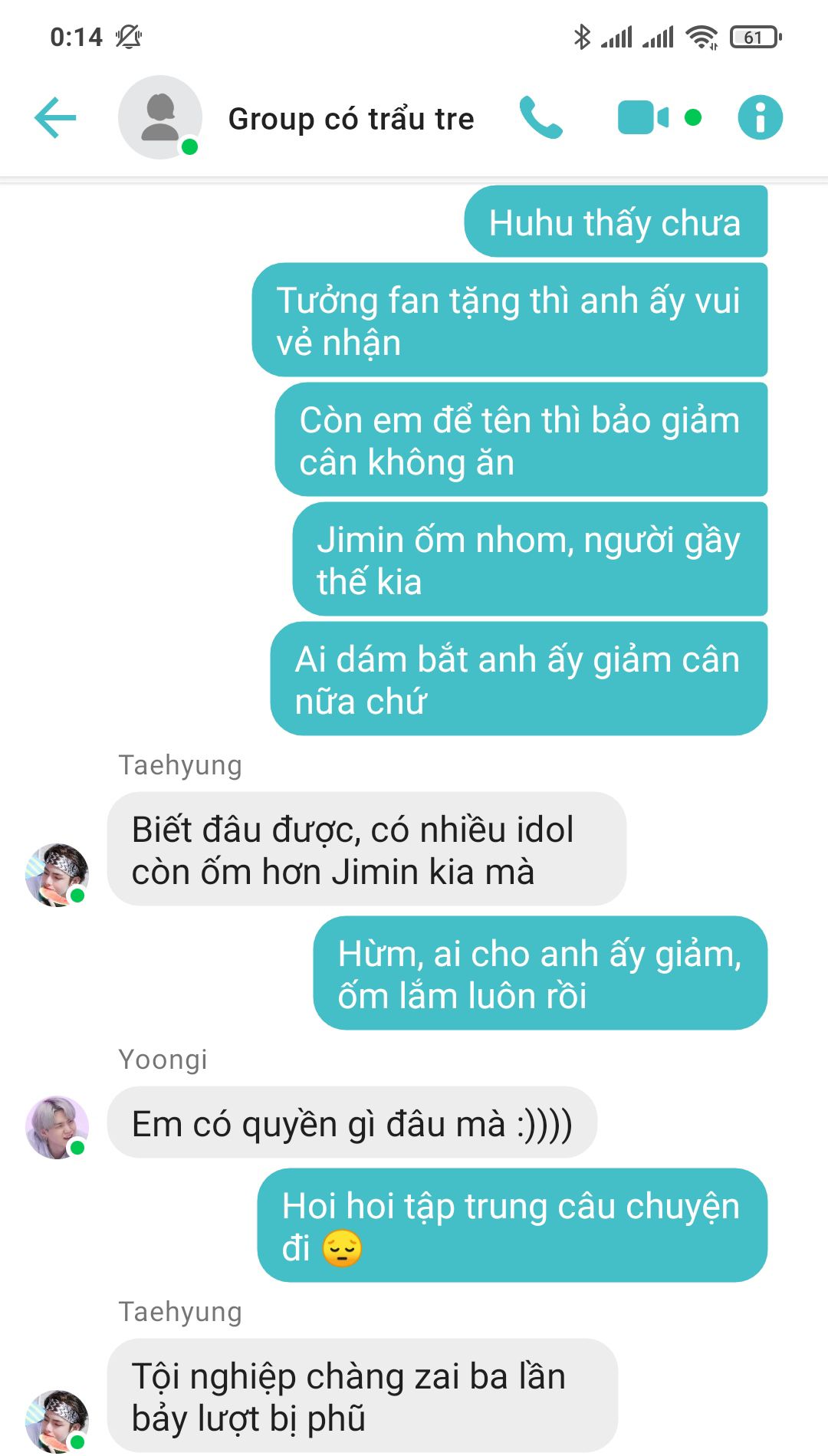Select the 'Em có quyền gì đâu mà' message
The width and height of the screenshot is (828, 1456).
tap(352, 1122)
